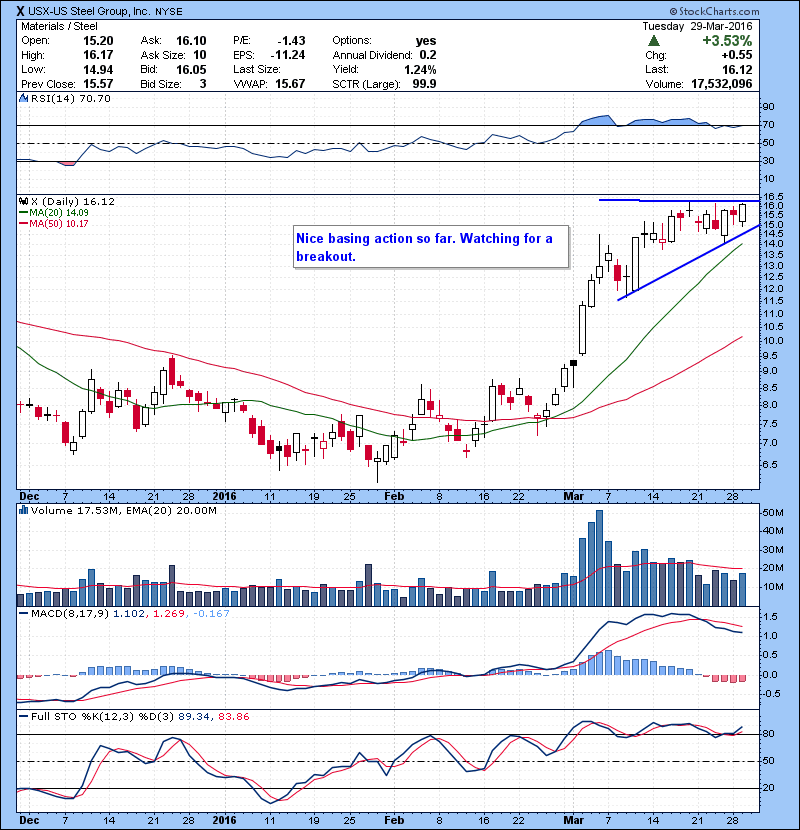Select the Last price value 16.12 in header
The height and width of the screenshot is (830, 800).
coord(738,69)
